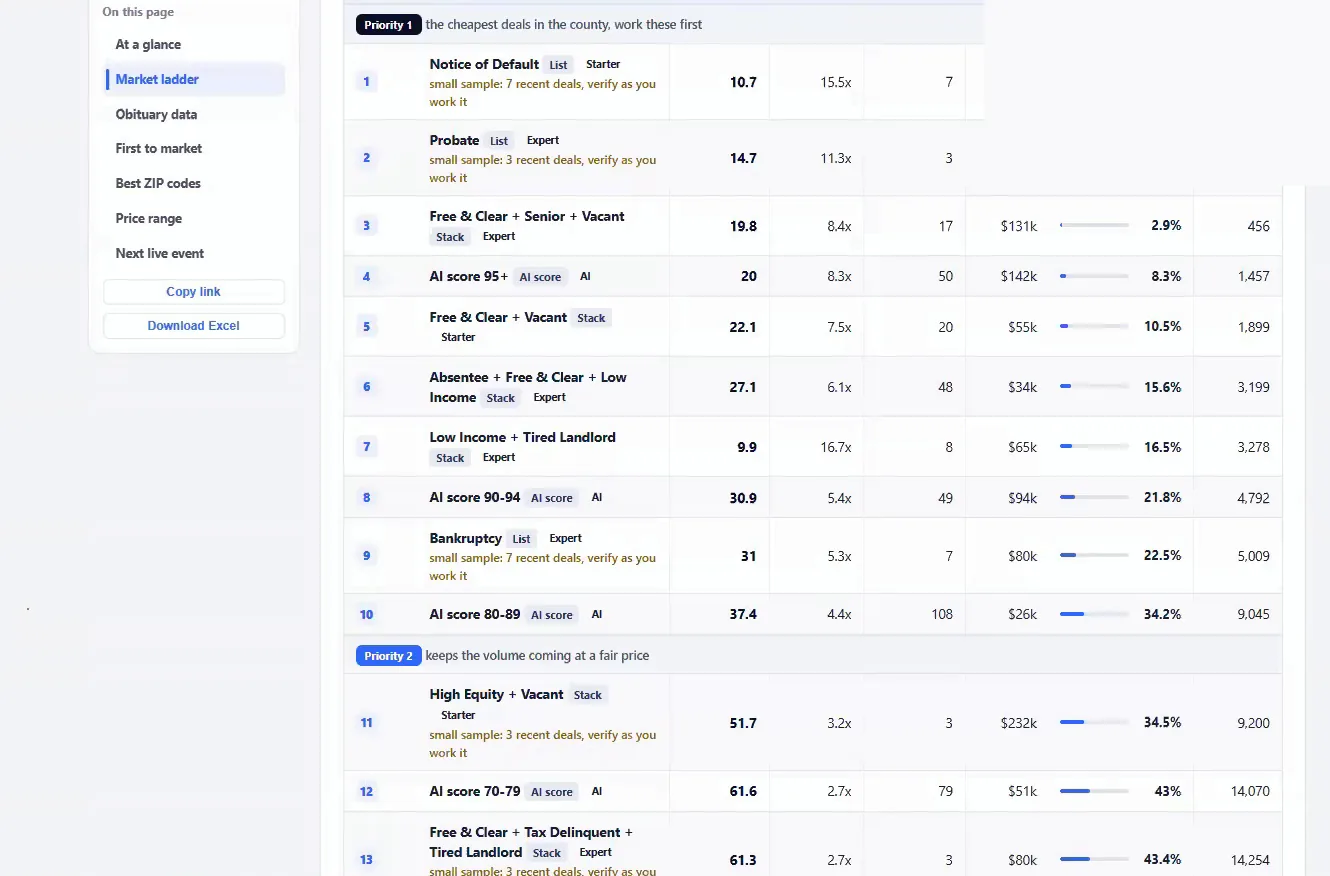
Task: Click the $55k value in Free & Clear + Vacant row
Action: [1022, 327]
